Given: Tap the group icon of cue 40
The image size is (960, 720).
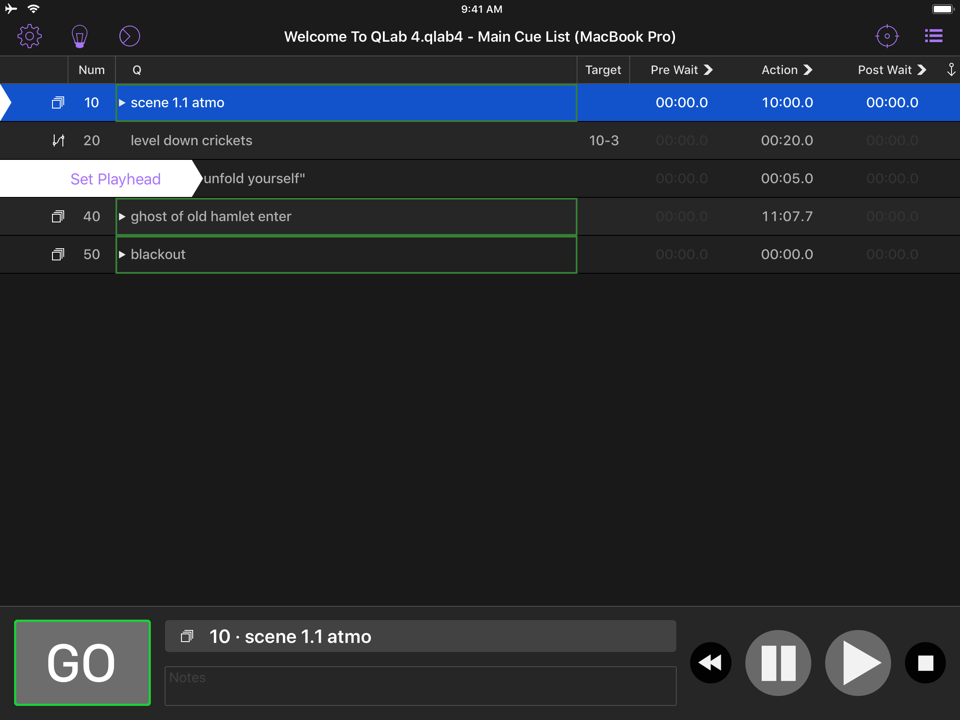Looking at the screenshot, I should pyautogui.click(x=58, y=217).
